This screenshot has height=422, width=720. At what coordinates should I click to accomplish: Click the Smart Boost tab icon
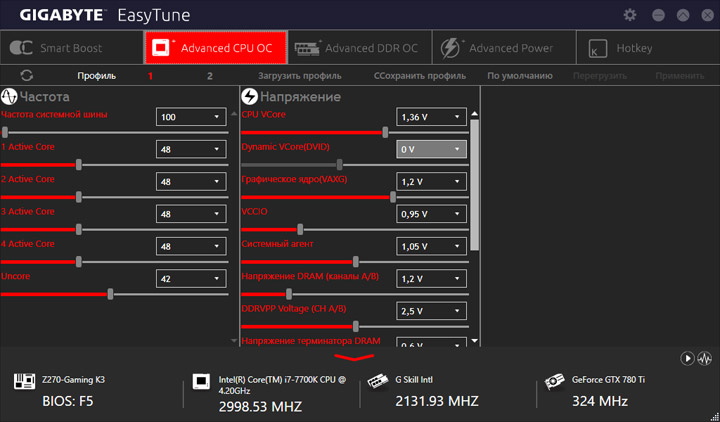click(21, 48)
